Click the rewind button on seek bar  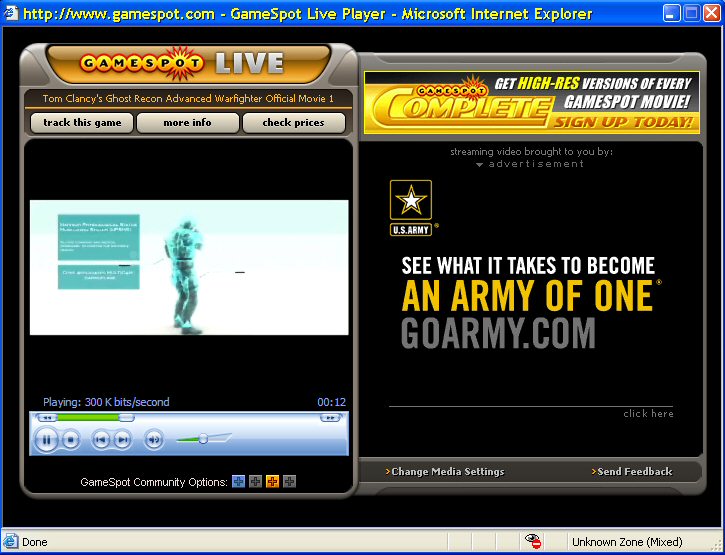click(46, 418)
